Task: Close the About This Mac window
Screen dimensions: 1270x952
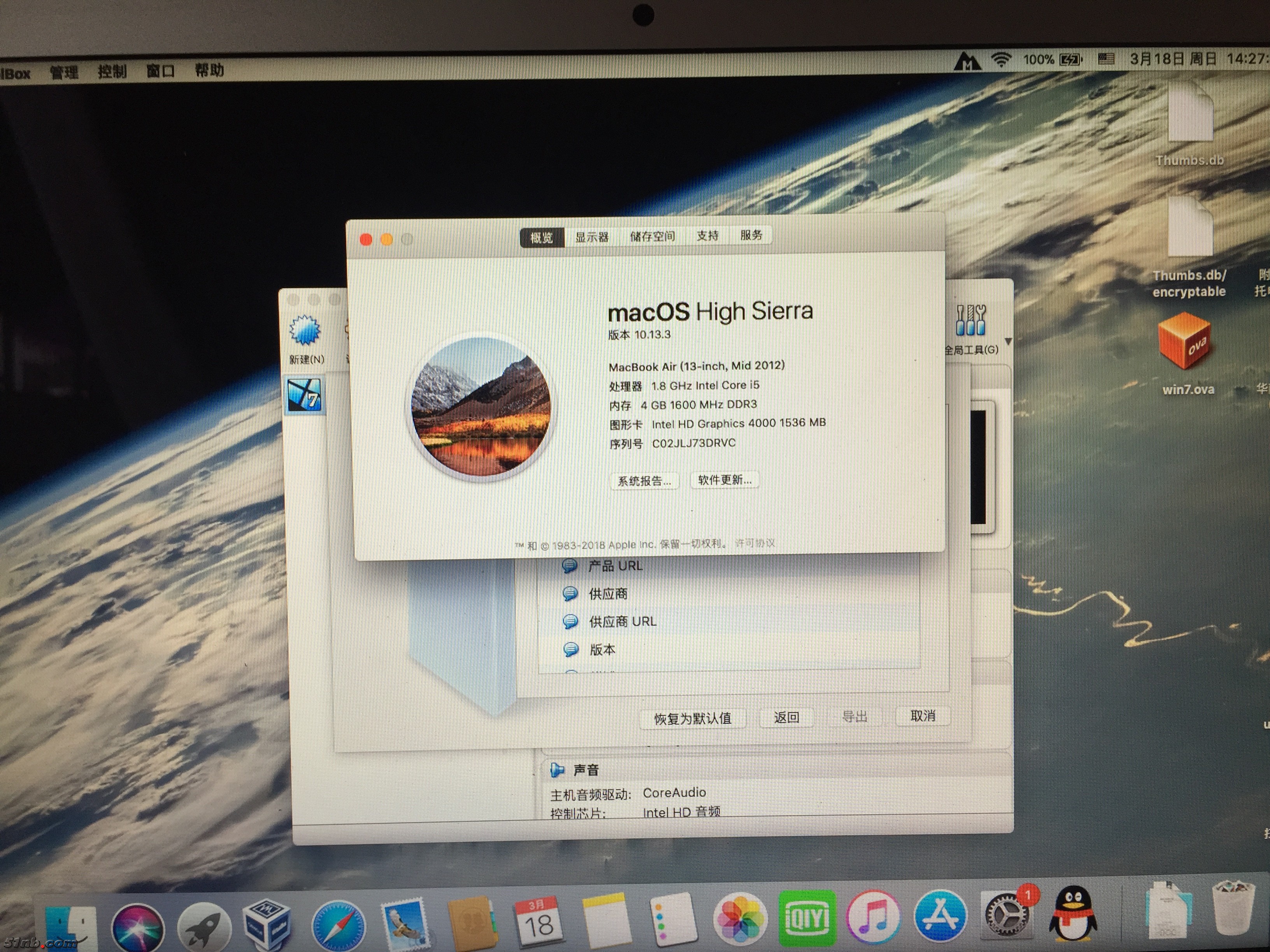Action: (366, 240)
